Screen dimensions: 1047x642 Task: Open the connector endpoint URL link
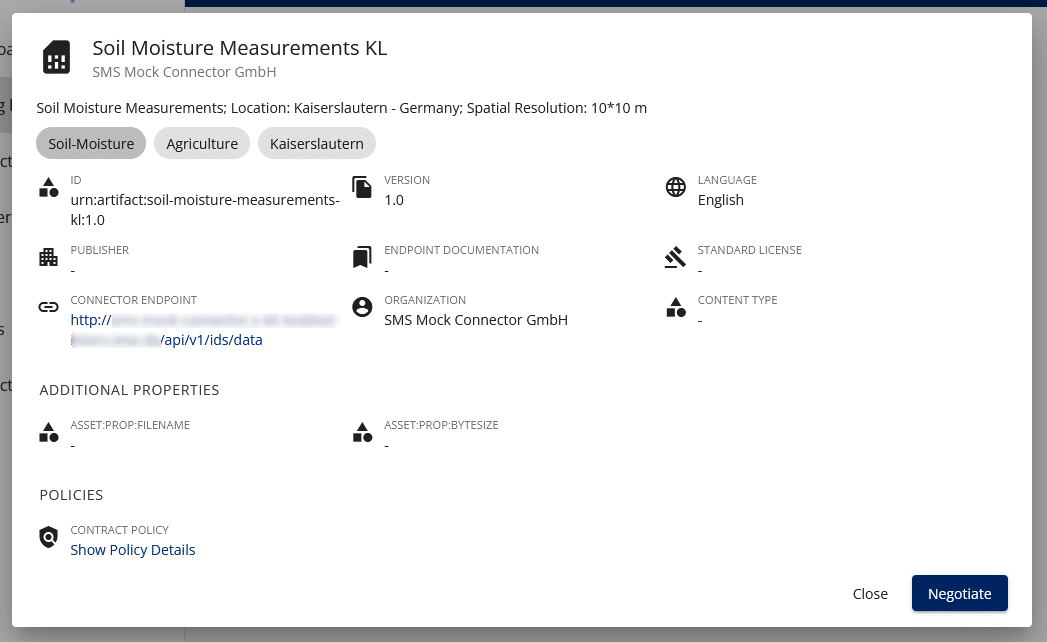click(204, 330)
